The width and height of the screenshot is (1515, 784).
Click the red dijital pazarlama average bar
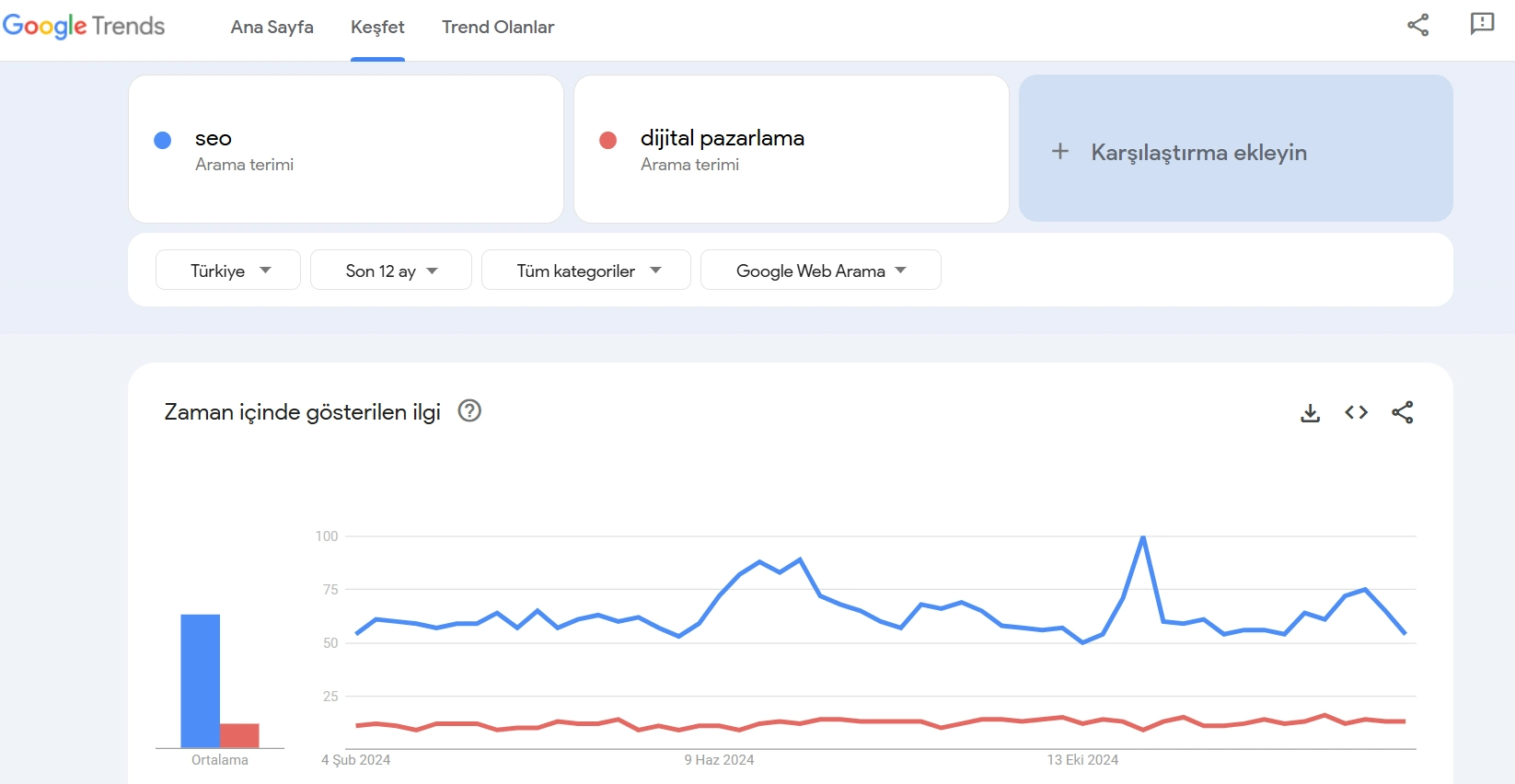(239, 735)
